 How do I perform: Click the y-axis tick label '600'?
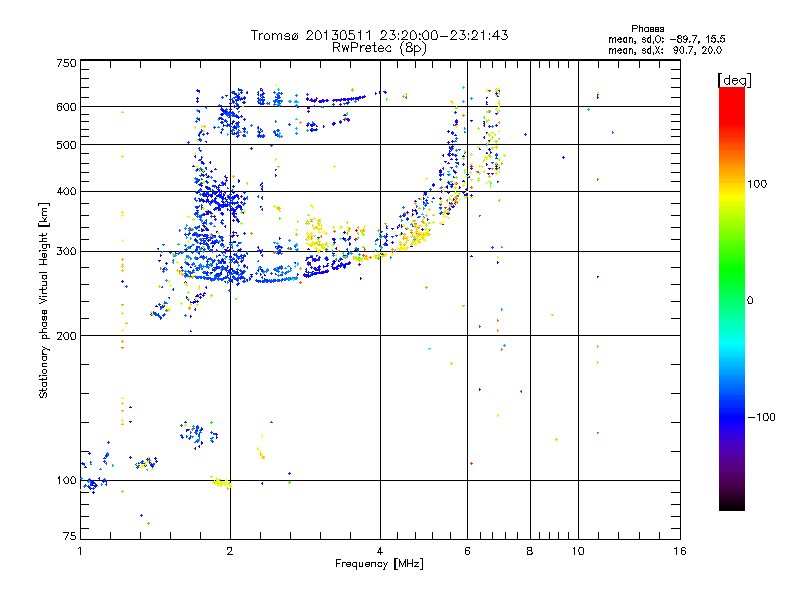point(66,107)
